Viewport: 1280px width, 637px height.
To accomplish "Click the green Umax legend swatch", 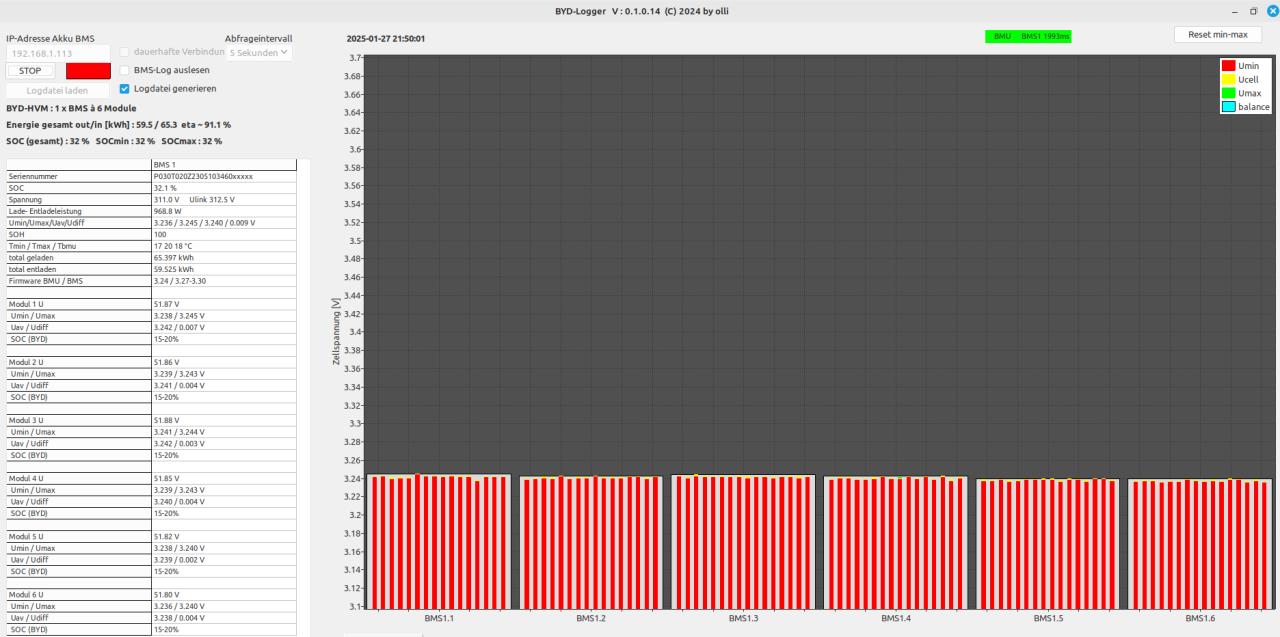I will 1227,93.
